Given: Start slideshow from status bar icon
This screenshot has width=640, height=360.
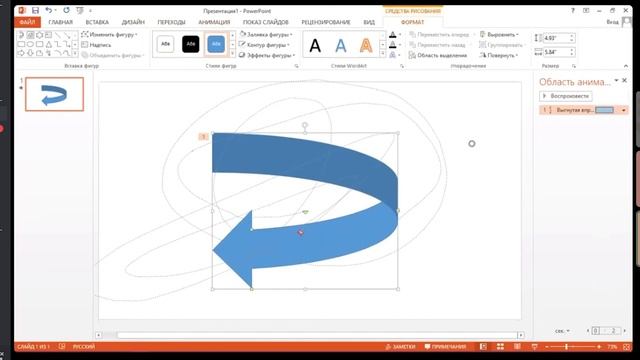Looking at the screenshot, I should (x=534, y=347).
